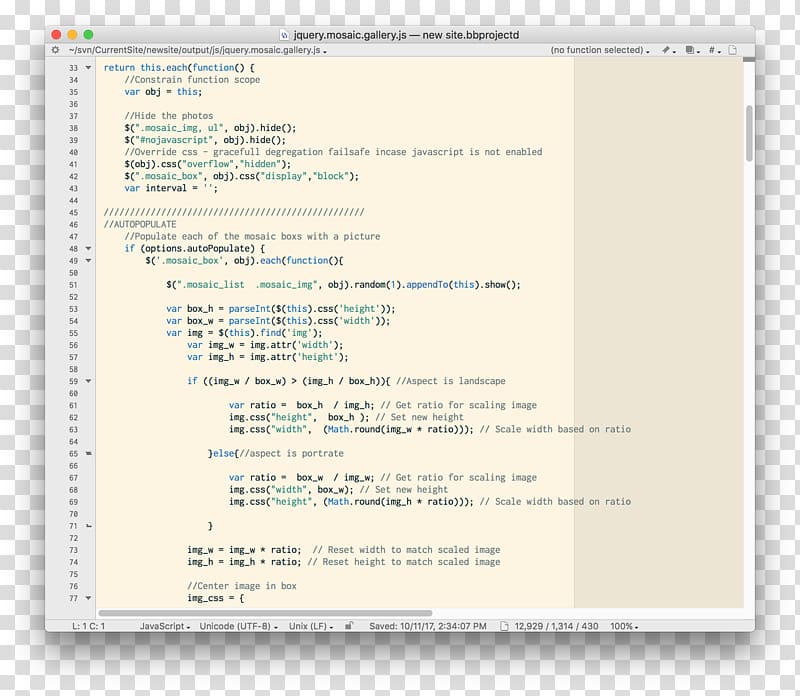Open the JavaScript language pop-up

coord(165,626)
